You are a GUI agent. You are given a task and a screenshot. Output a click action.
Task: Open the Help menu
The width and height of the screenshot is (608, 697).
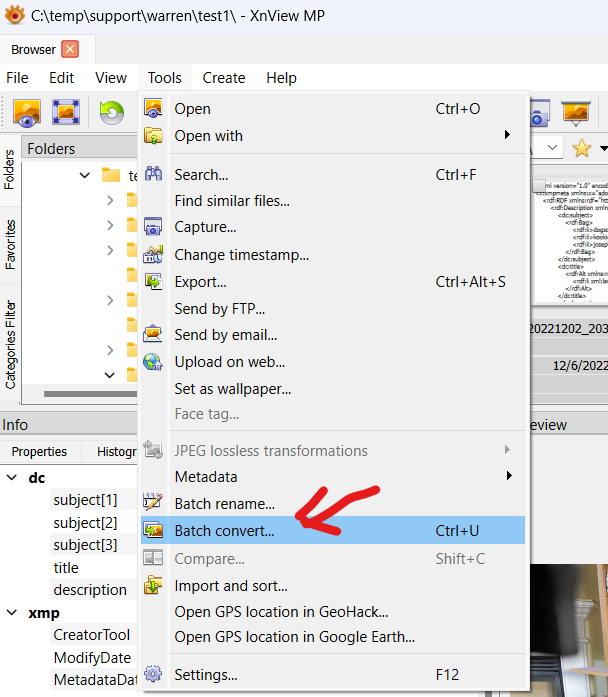(281, 78)
